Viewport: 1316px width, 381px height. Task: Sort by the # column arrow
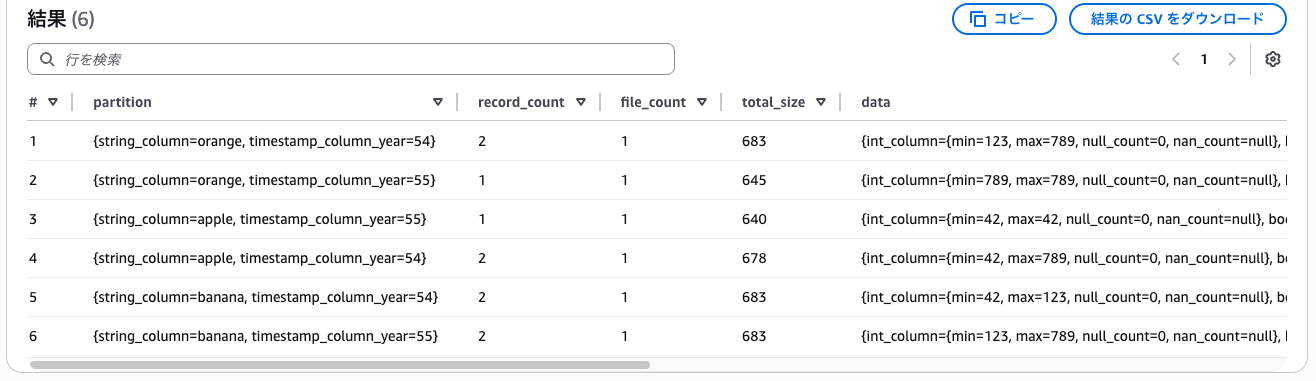[x=53, y=102]
